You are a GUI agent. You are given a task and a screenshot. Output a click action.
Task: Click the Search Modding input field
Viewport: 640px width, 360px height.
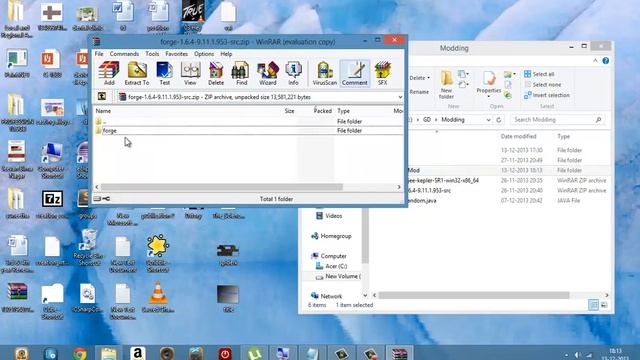[557, 120]
